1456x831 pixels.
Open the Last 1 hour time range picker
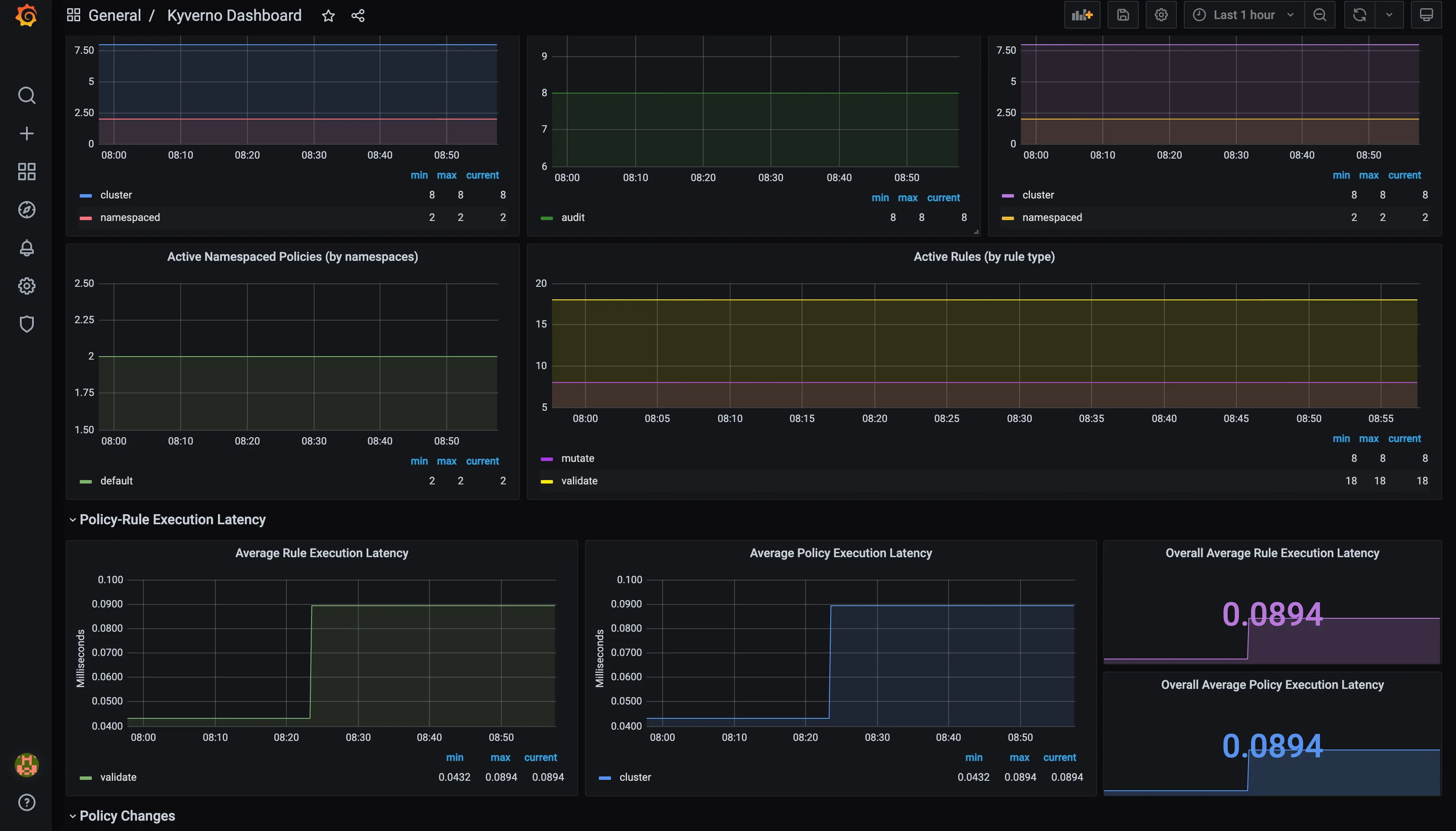[1242, 14]
